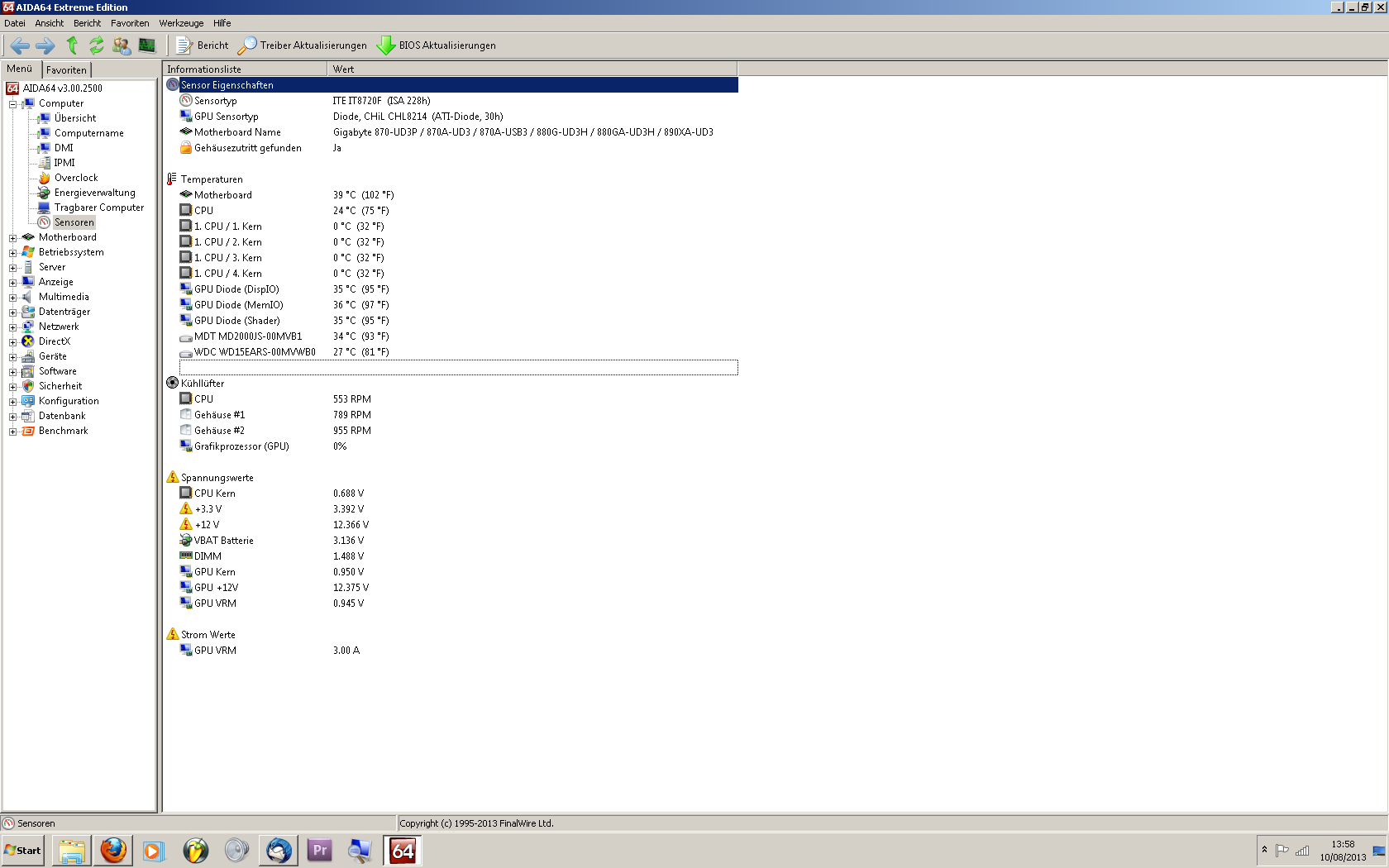Open the Werkzeuge menu
Image resolution: width=1389 pixels, height=868 pixels.
[x=182, y=23]
